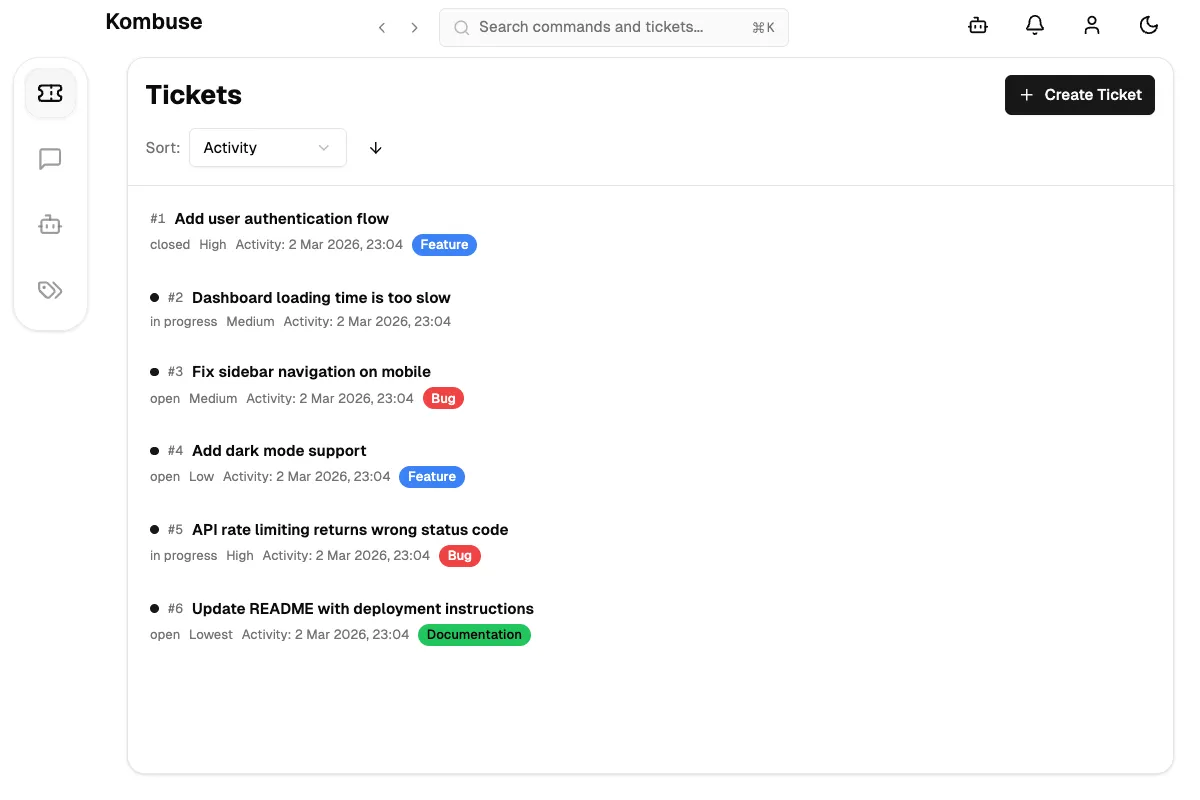Click the Feature badge on ticket #4
The image size is (1200, 800).
432,477
